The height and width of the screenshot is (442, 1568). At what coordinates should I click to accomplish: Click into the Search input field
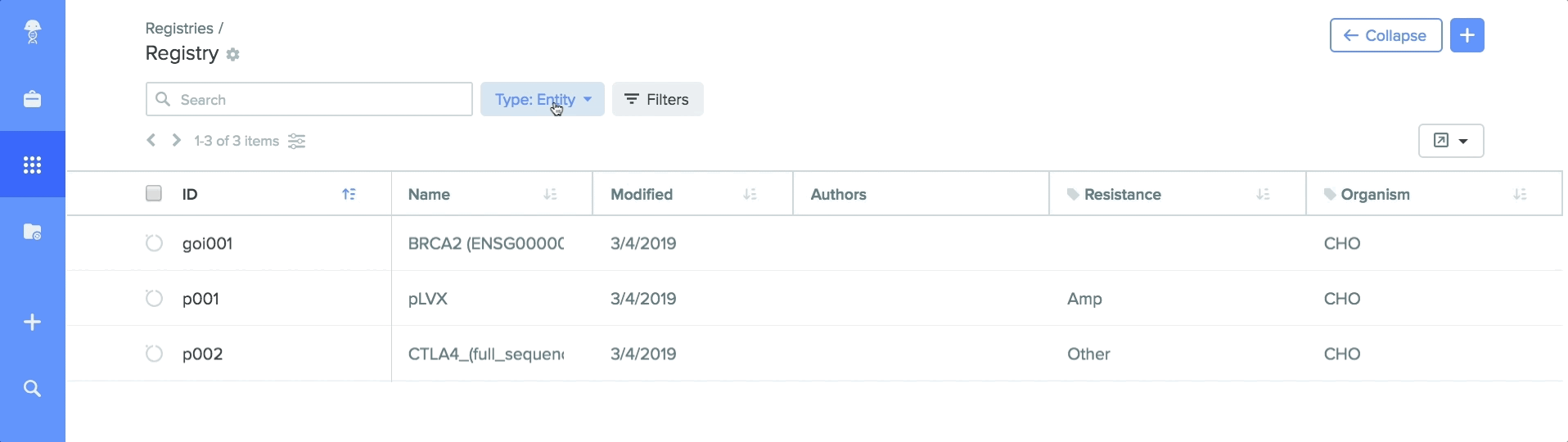pos(309,99)
